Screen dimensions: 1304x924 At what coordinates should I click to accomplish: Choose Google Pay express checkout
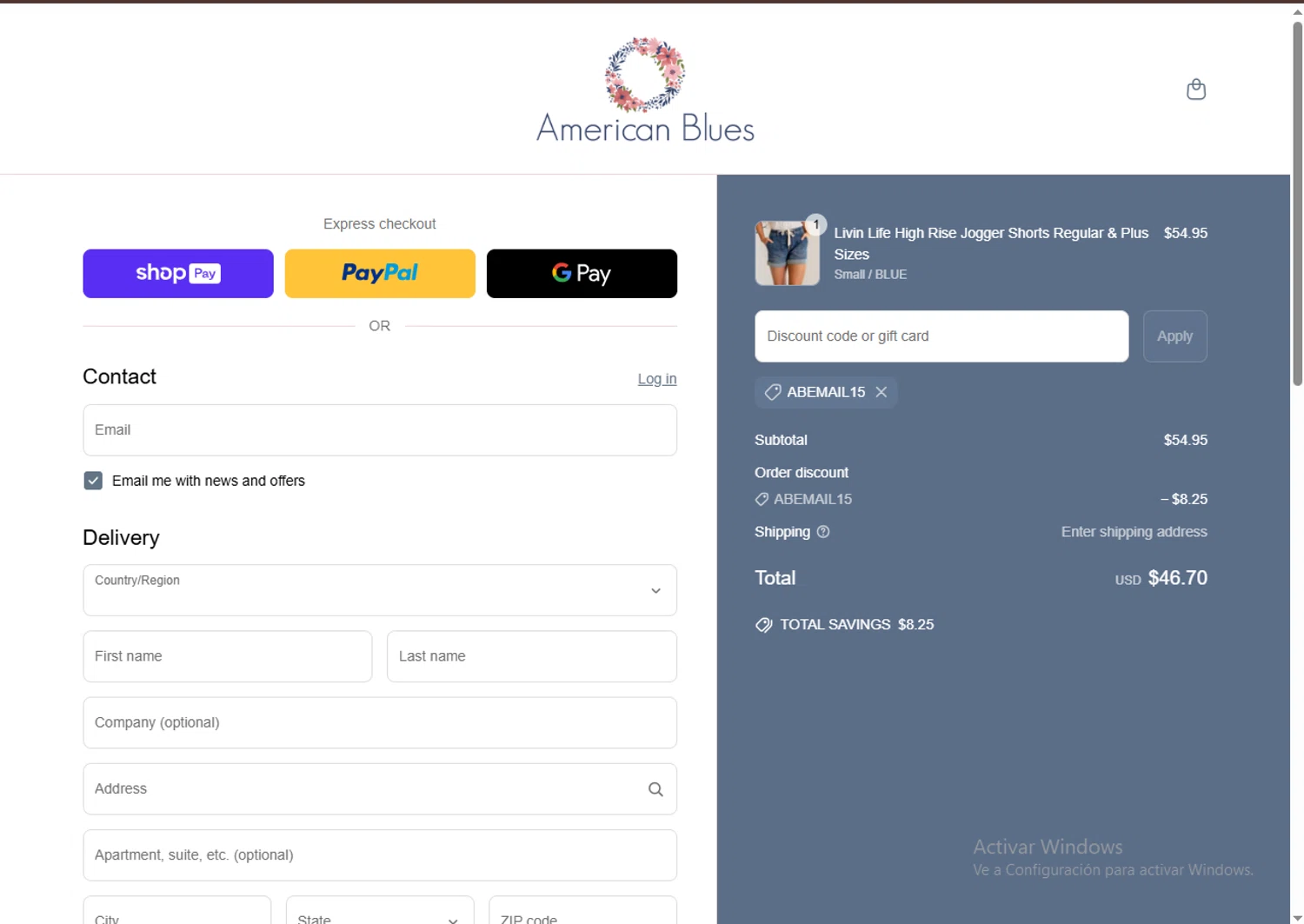point(582,274)
